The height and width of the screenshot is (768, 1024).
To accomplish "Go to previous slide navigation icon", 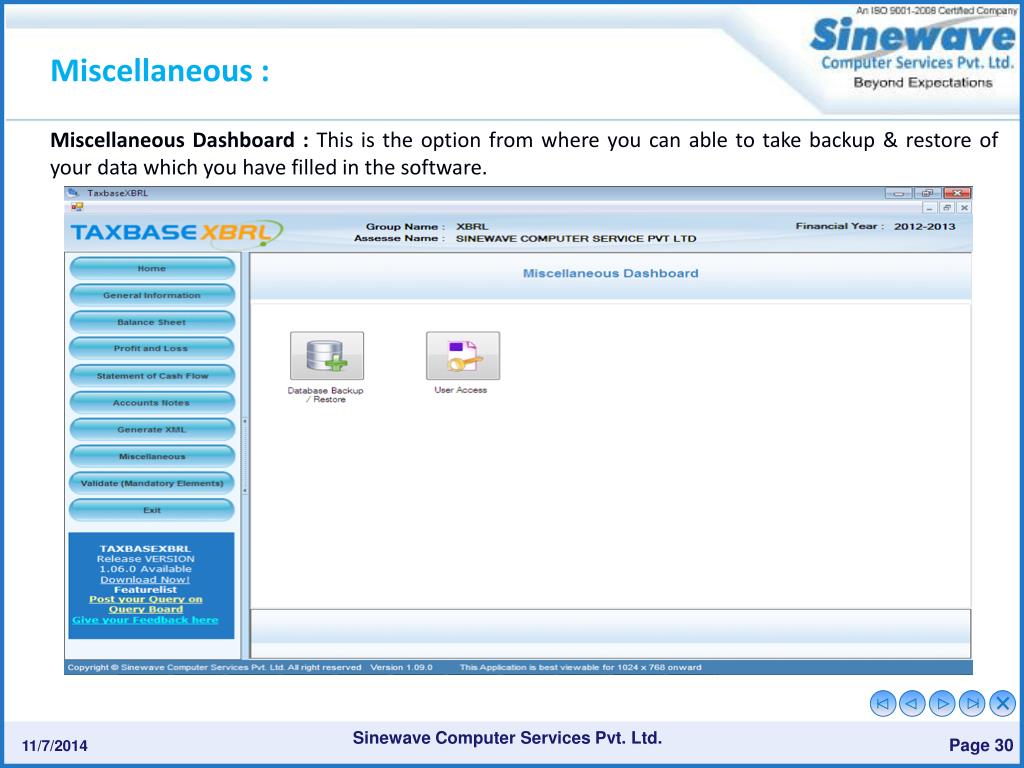I will [912, 703].
